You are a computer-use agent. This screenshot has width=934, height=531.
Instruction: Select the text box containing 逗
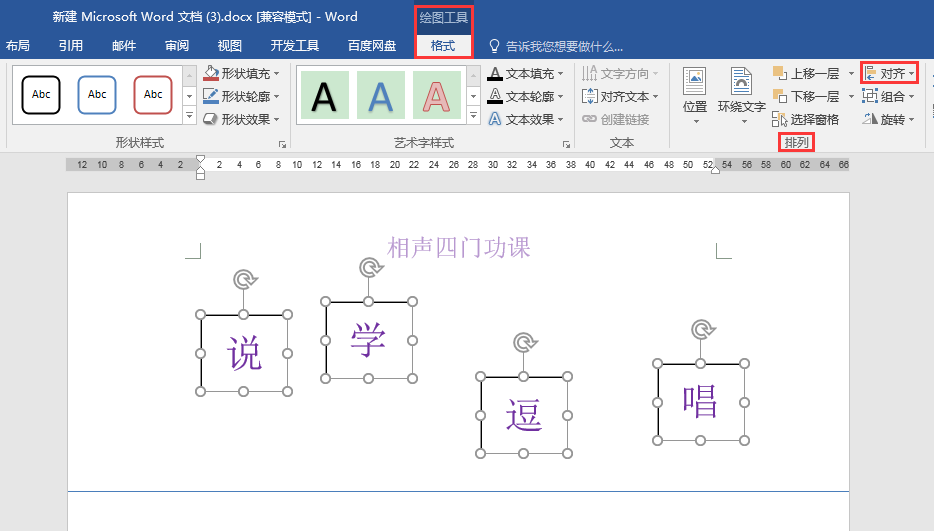pyautogui.click(x=524, y=415)
